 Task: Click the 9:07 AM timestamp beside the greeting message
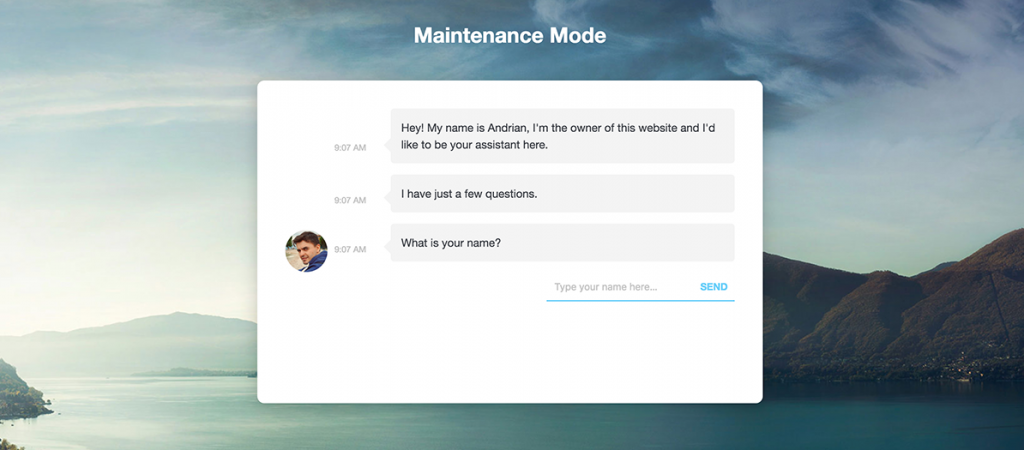350,148
